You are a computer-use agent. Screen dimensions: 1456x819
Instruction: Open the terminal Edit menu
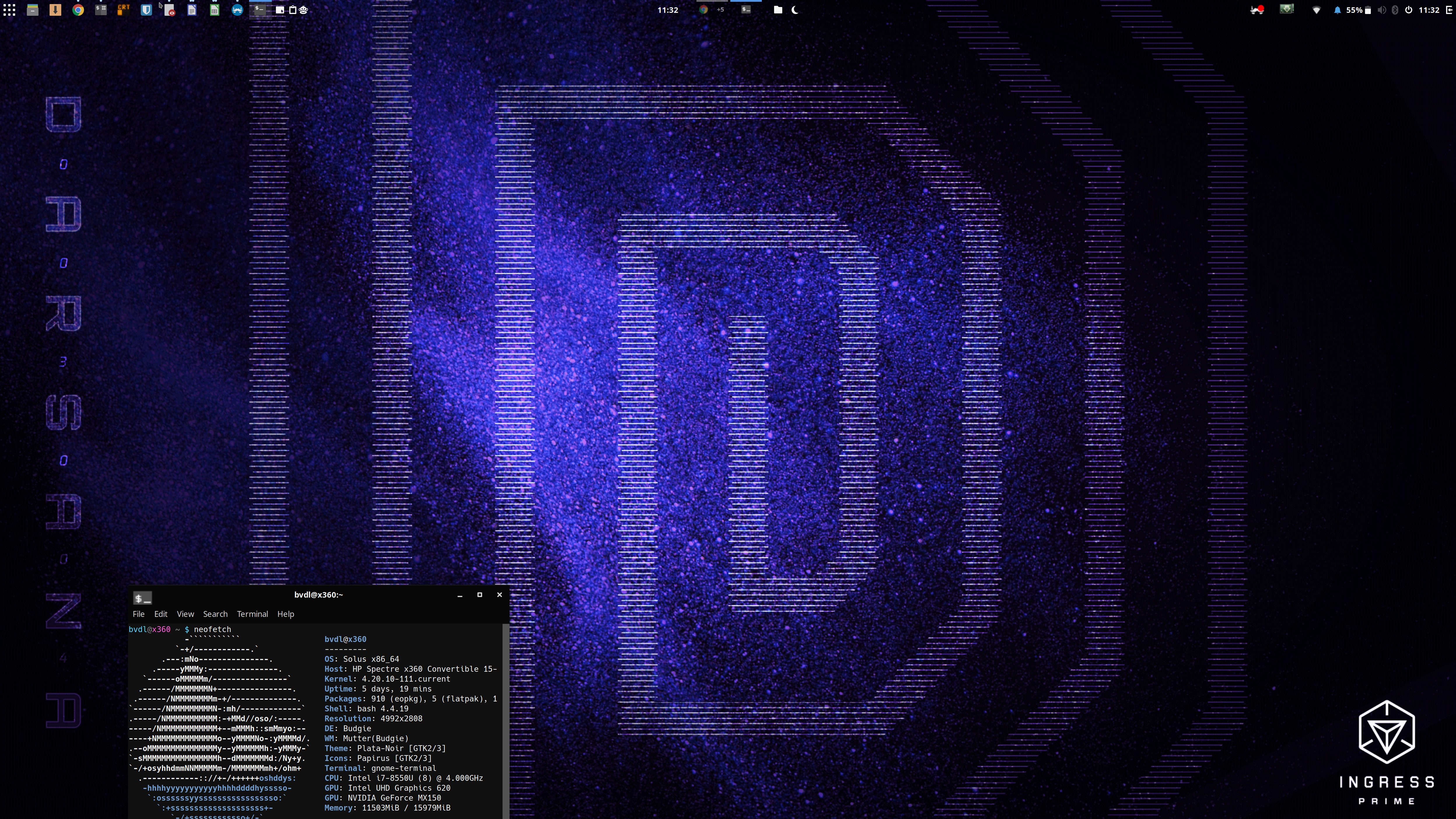point(161,614)
